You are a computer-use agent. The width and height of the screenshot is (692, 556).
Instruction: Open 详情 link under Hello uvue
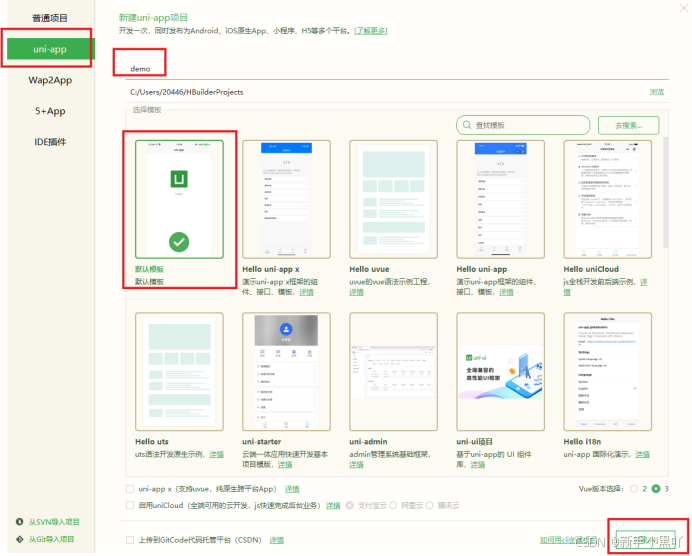click(356, 292)
